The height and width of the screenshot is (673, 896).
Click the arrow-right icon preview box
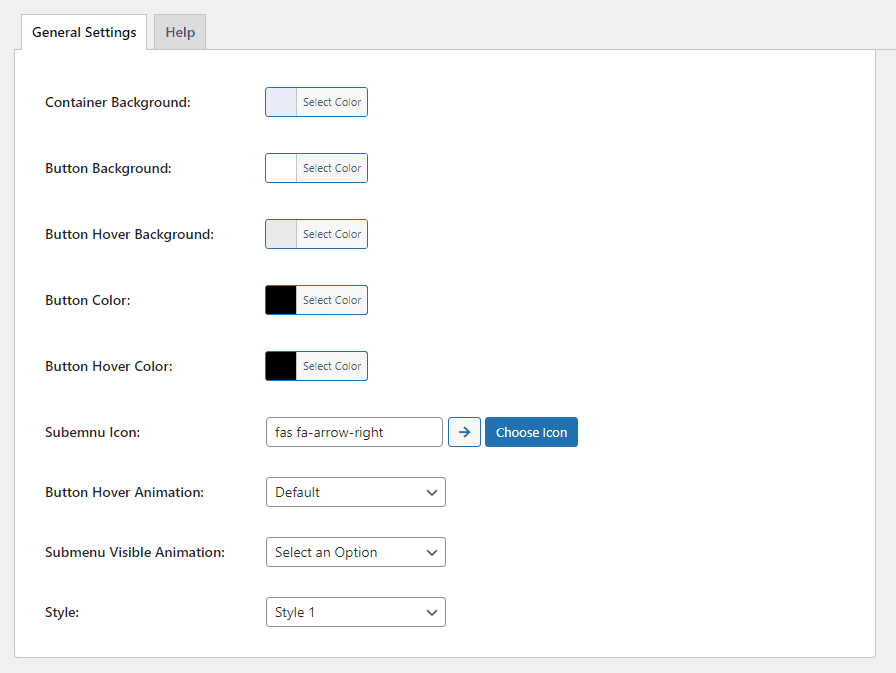click(x=464, y=432)
